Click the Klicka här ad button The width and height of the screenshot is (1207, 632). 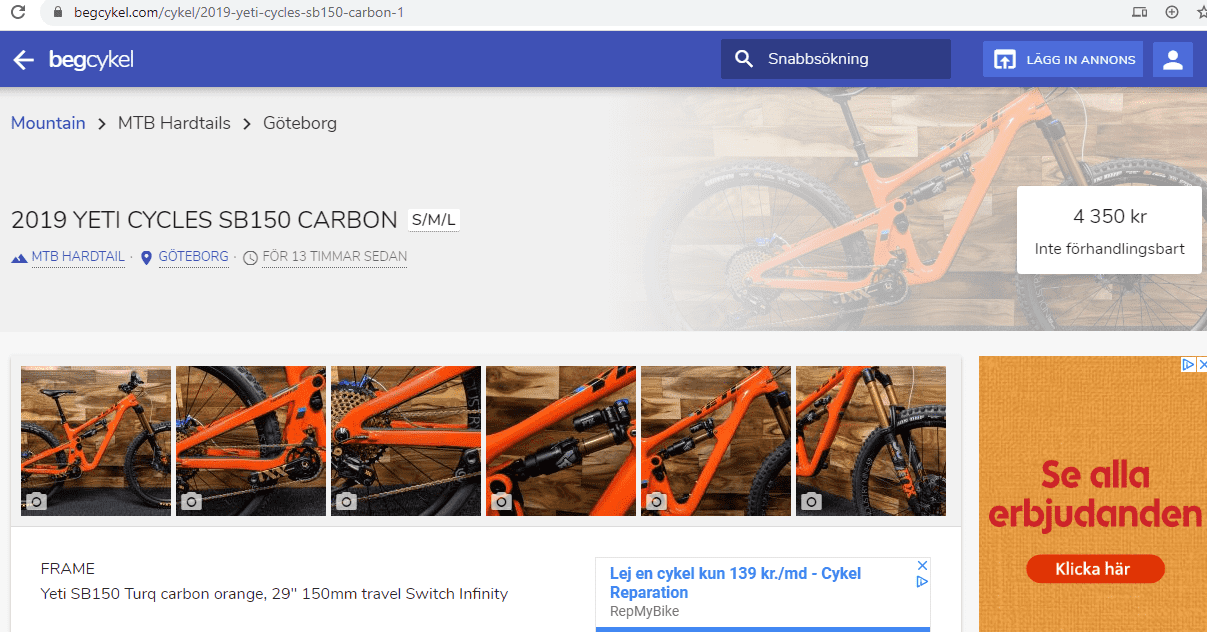tap(1095, 569)
